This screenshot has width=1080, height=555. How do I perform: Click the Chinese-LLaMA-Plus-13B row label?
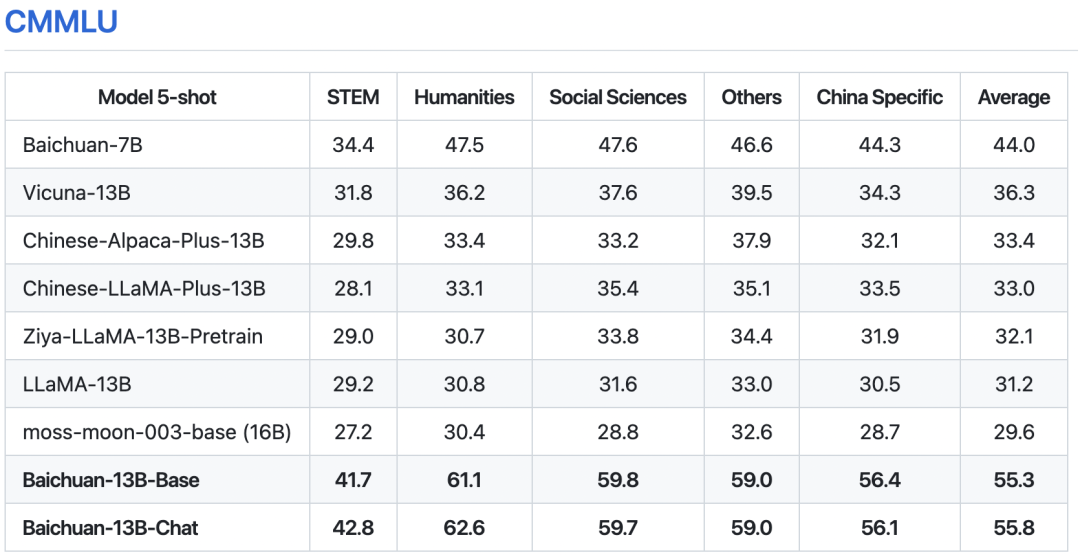click(144, 289)
